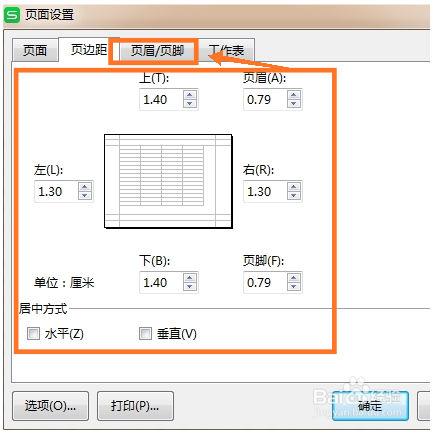Image resolution: width=433 pixels, height=433 pixels.
Task: Decrease the top margin value
Action: tap(190, 104)
